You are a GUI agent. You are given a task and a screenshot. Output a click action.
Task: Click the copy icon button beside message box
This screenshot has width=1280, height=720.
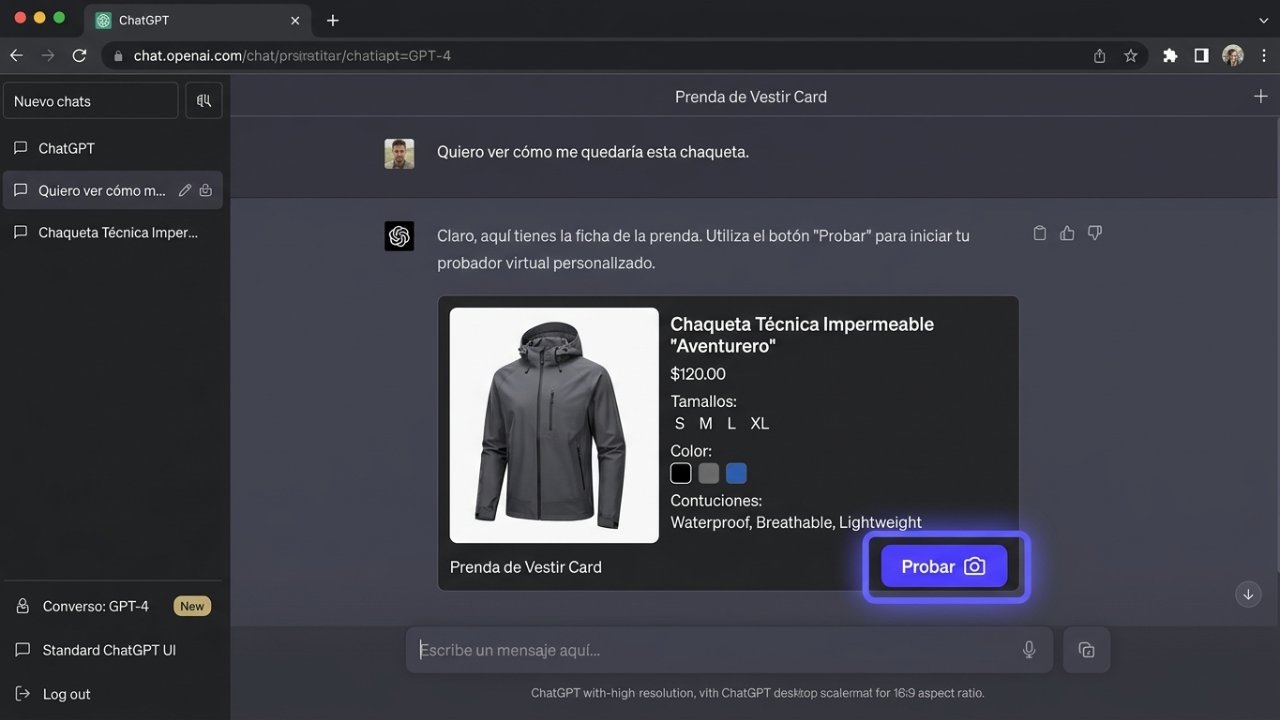click(1087, 650)
